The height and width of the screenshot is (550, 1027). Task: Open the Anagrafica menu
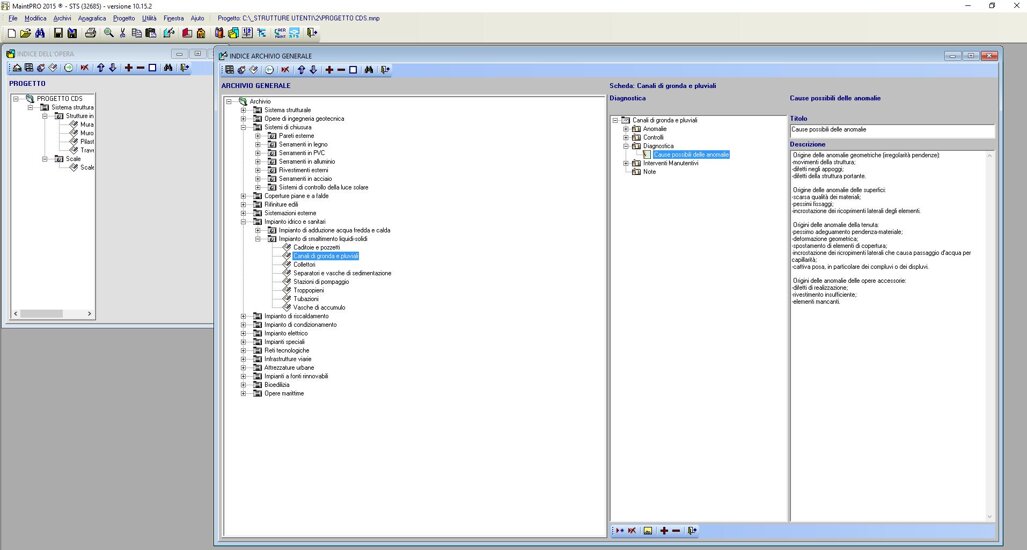92,18
